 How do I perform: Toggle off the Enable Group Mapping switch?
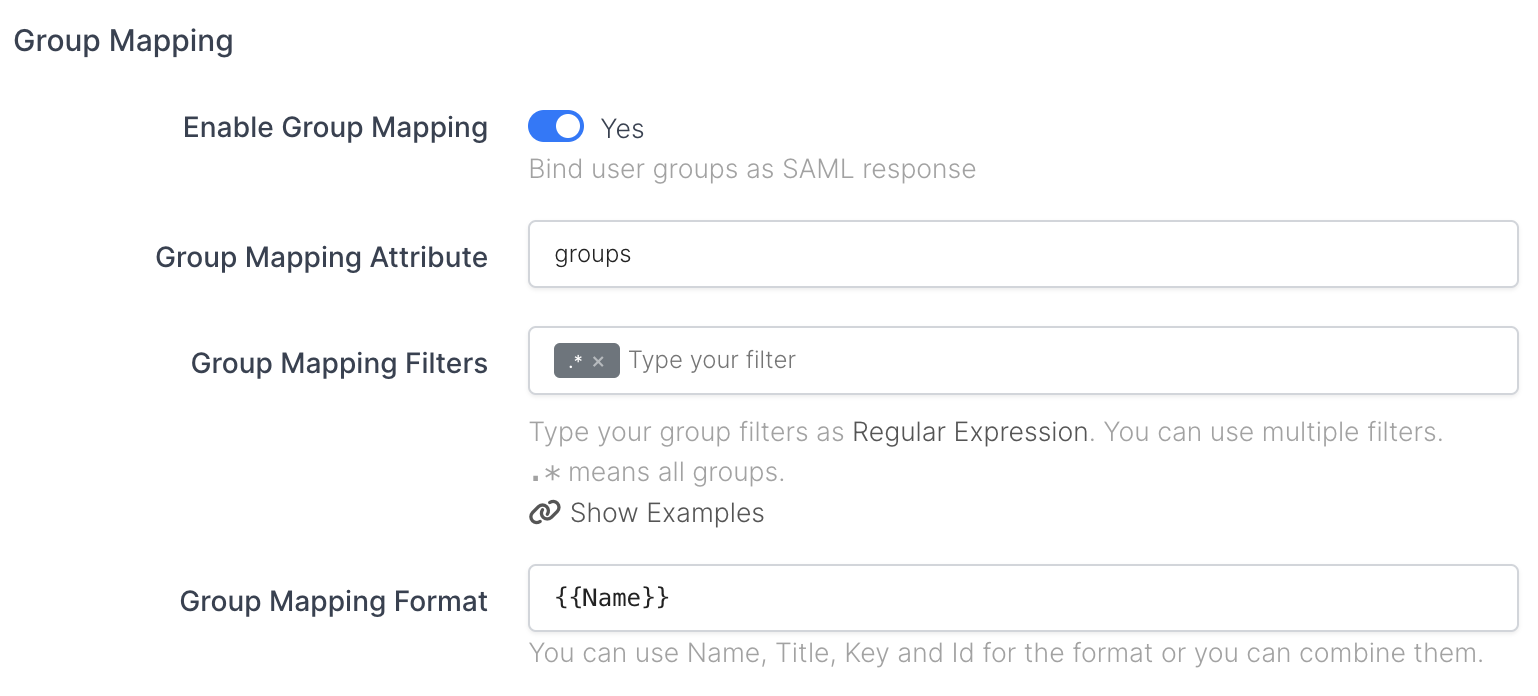click(555, 127)
